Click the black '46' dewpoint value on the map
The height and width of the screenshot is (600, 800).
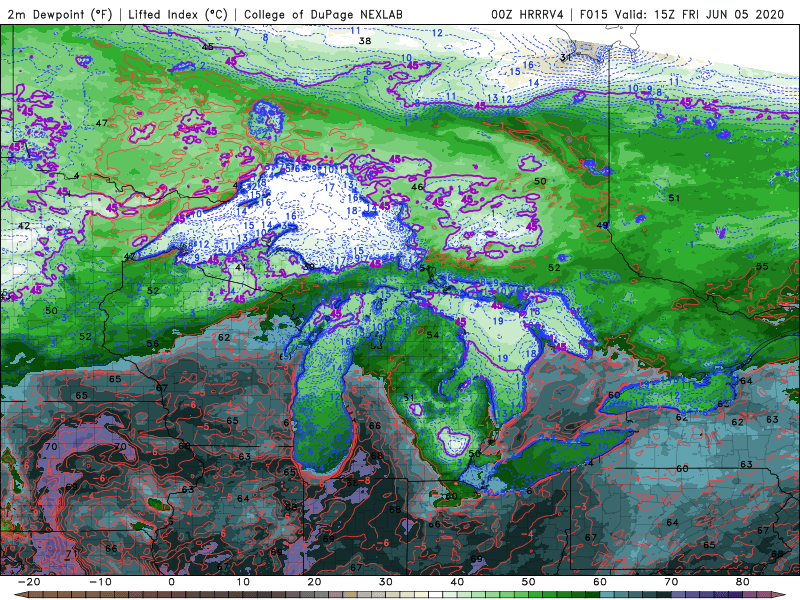tap(417, 187)
